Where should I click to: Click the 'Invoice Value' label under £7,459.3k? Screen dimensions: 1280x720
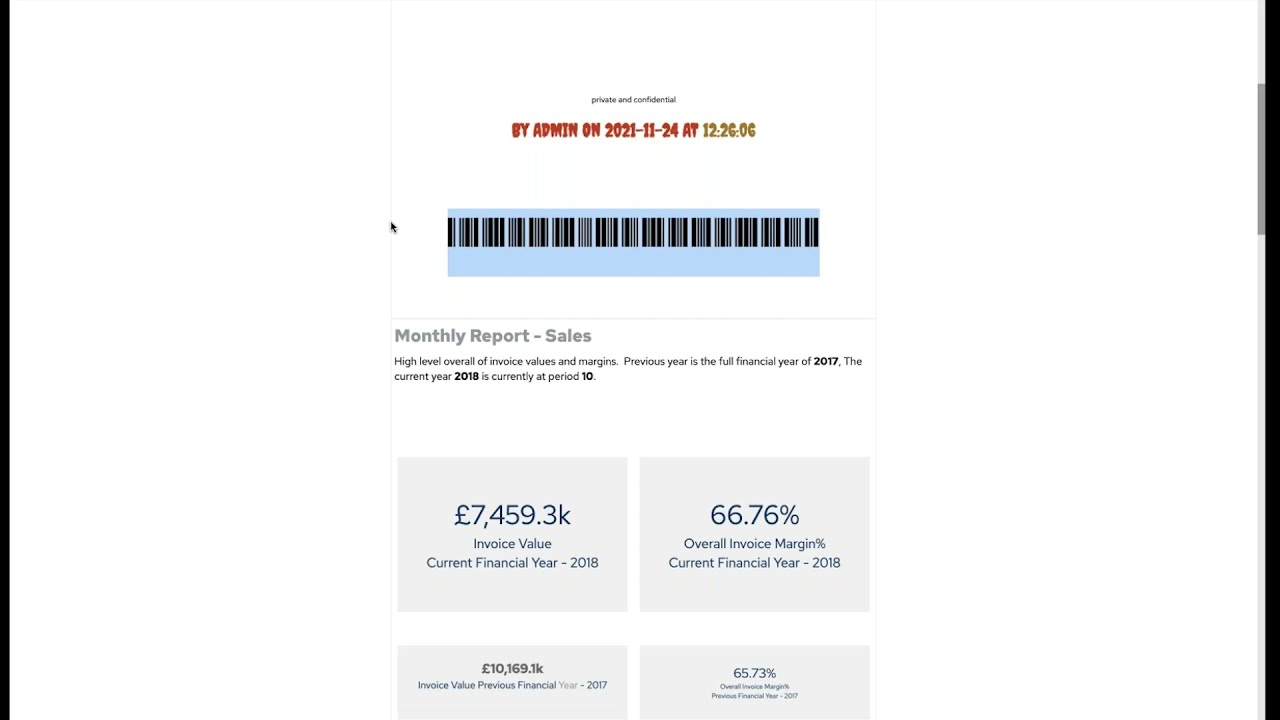point(512,544)
